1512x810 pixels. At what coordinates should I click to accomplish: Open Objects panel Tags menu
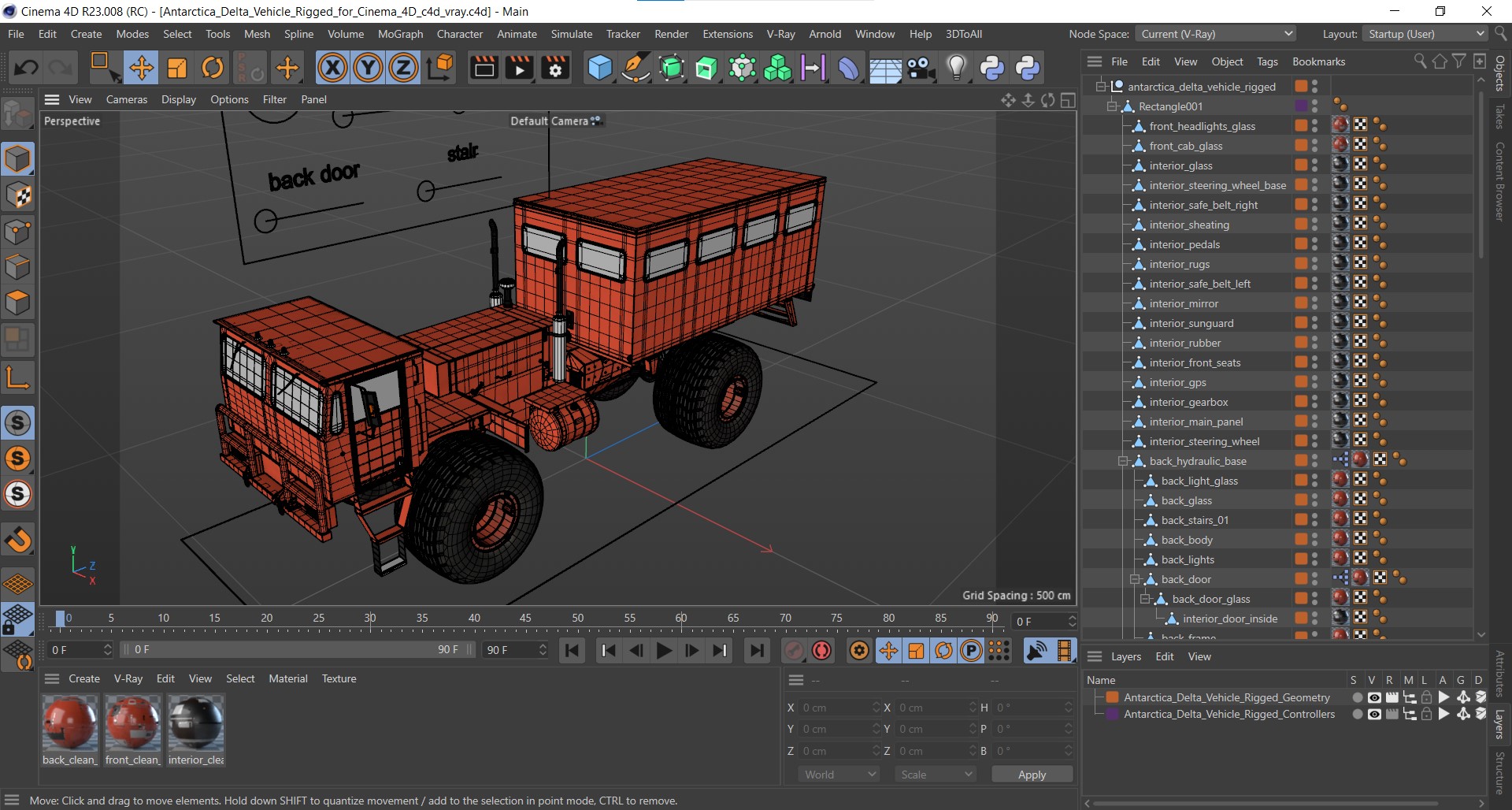point(1267,61)
